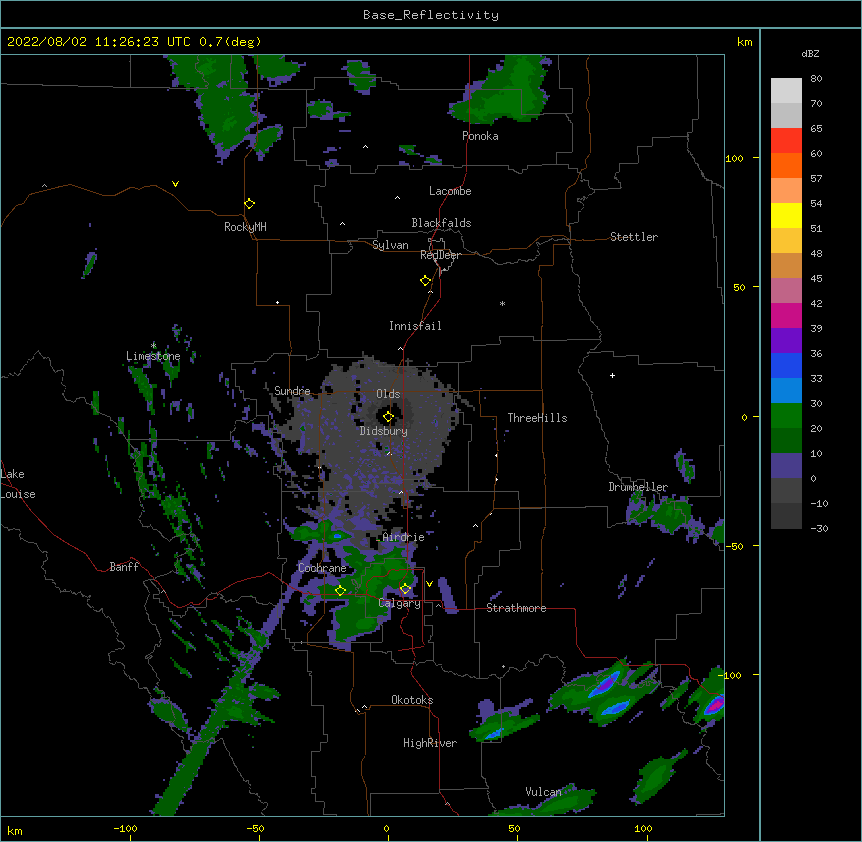Screen dimensions: 862x842
Task: Pick the salmon swatch between 57 and 54 dBZ
Action: pos(786,190)
